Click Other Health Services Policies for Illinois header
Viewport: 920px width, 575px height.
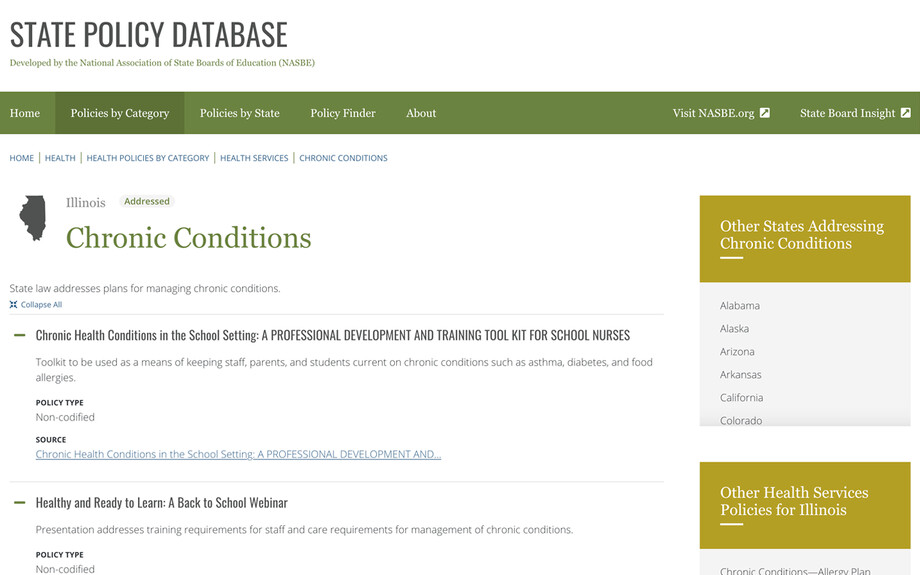[x=805, y=505]
